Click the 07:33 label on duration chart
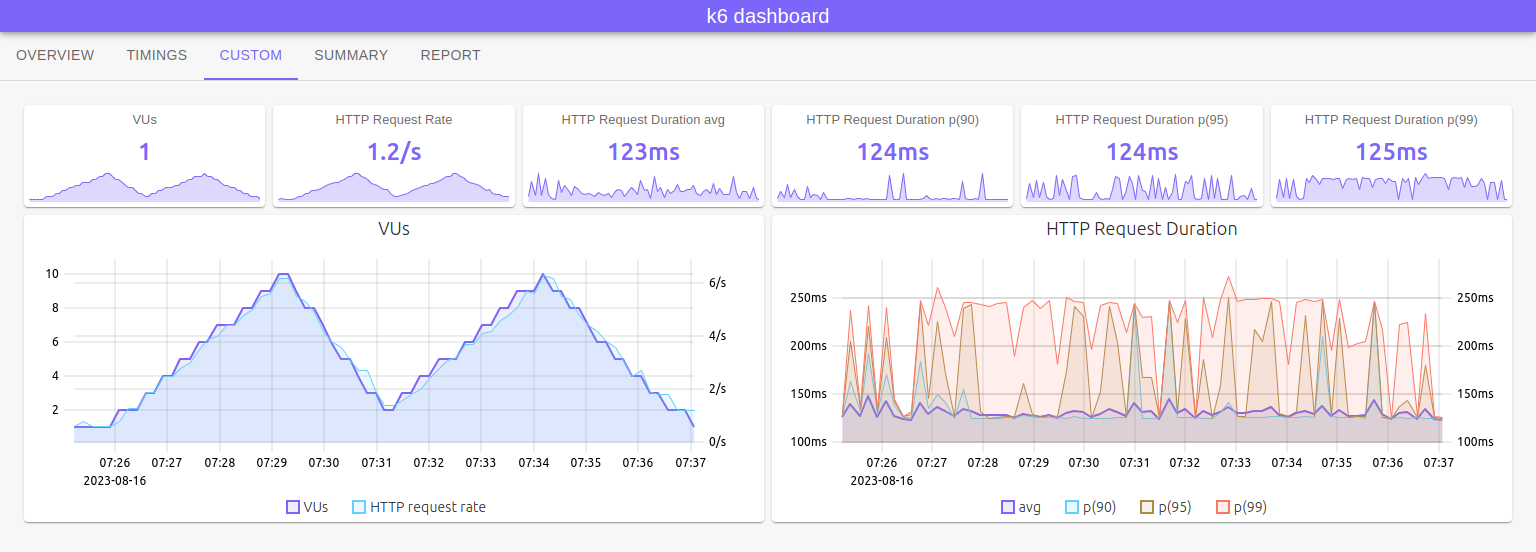The image size is (1536, 552). pyautogui.click(x=1236, y=463)
